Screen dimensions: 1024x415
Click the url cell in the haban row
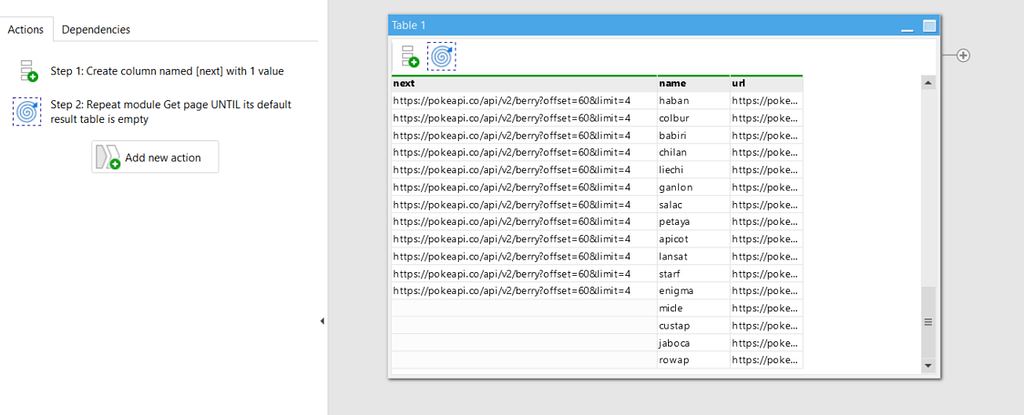tap(767, 101)
